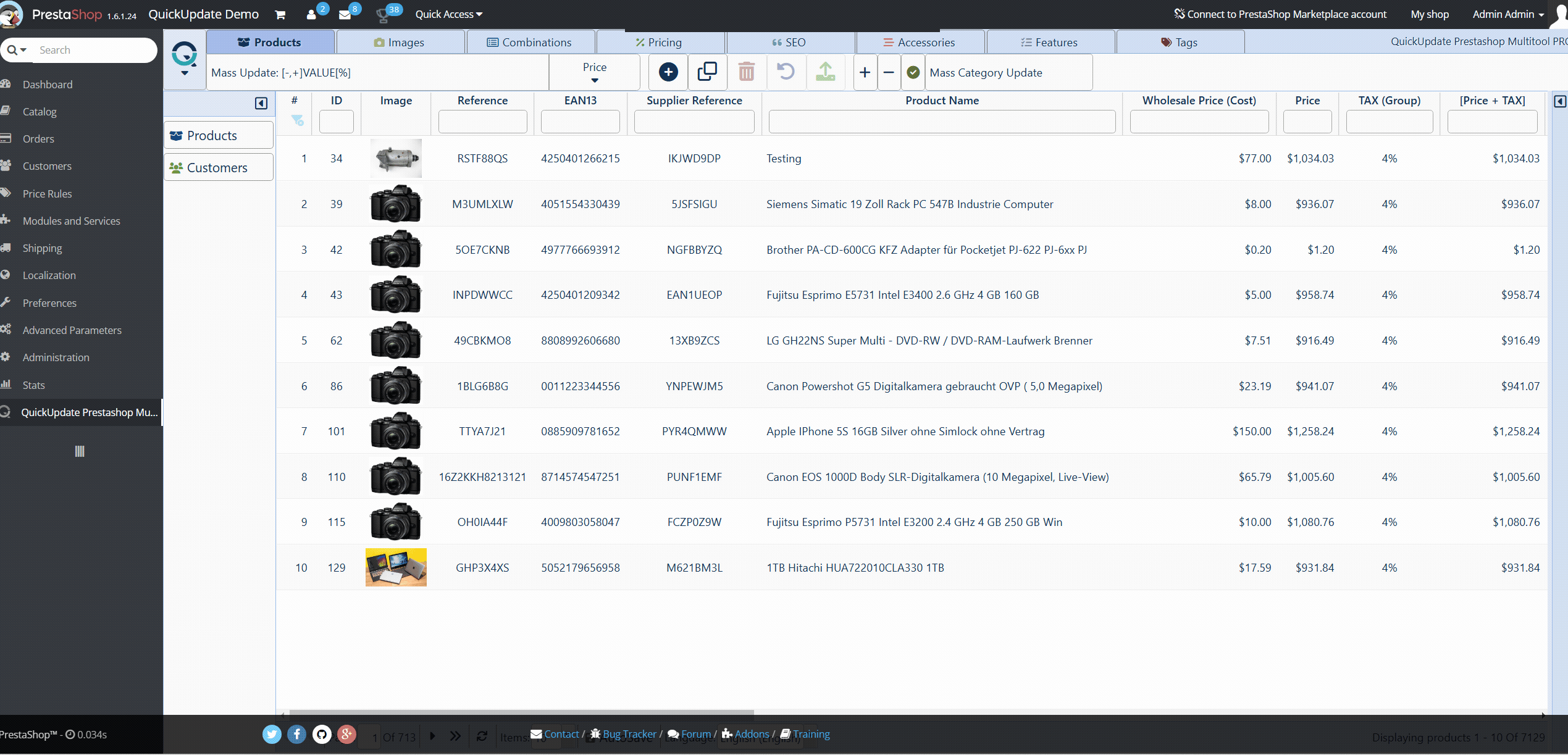The height and width of the screenshot is (755, 1568).
Task: Toggle the zoom-in plus control in the toolbar
Action: (865, 72)
